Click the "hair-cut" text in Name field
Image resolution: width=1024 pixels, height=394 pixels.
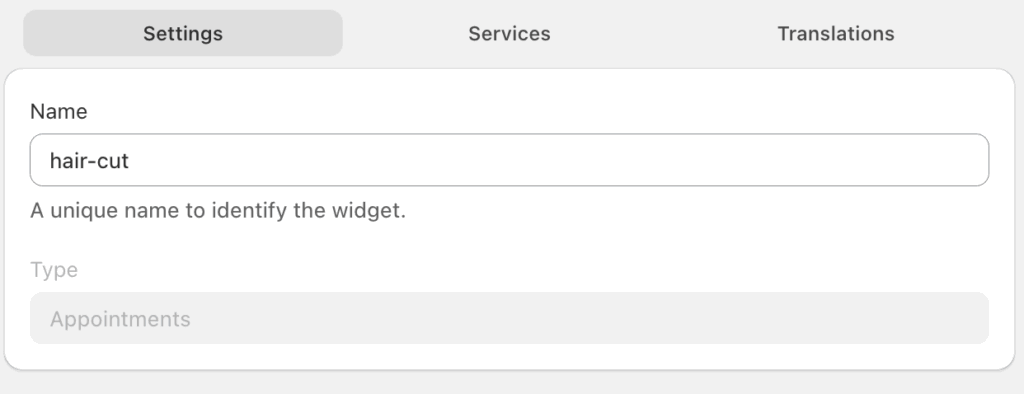click(x=89, y=161)
